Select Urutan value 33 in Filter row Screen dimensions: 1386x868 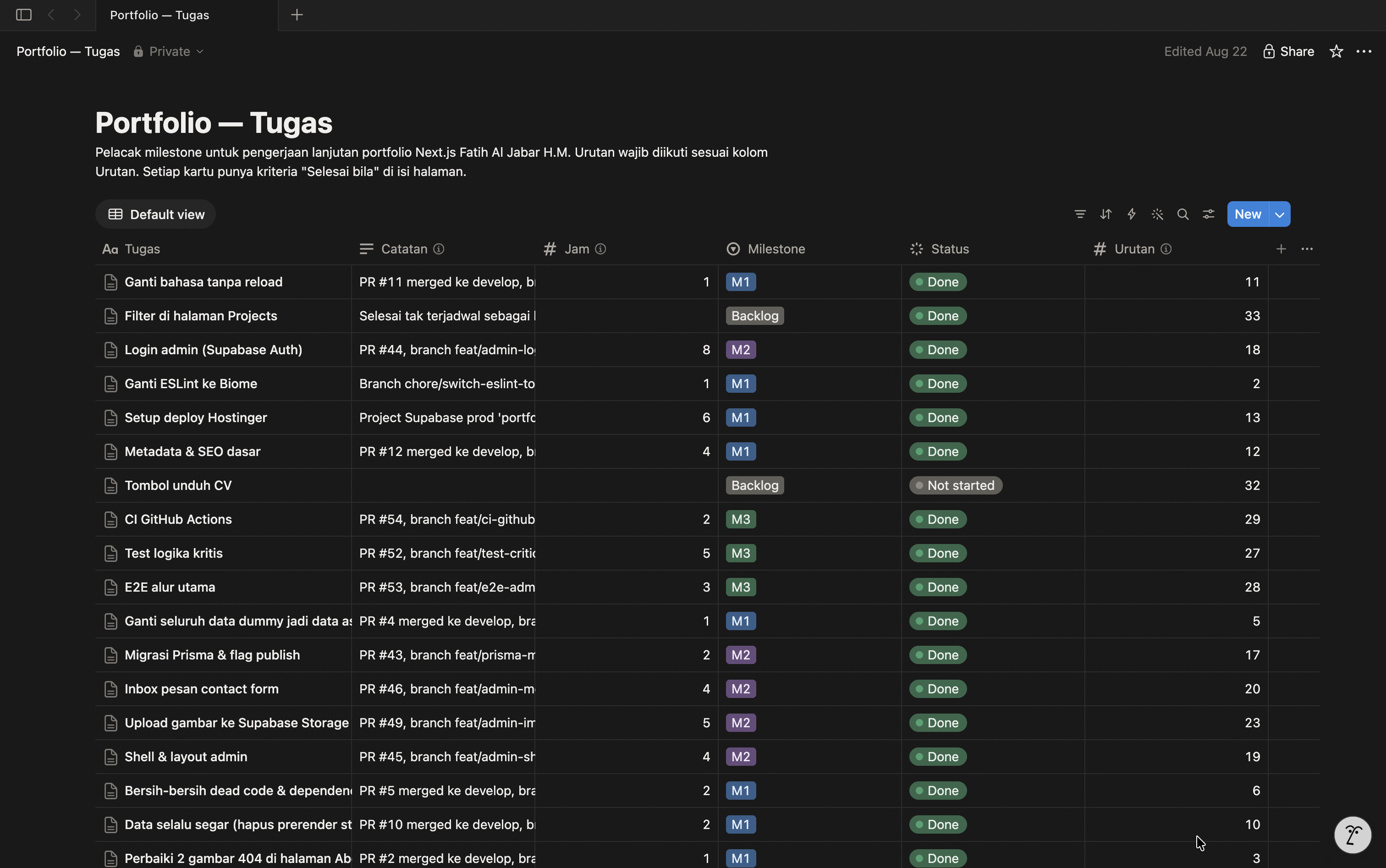1252,316
